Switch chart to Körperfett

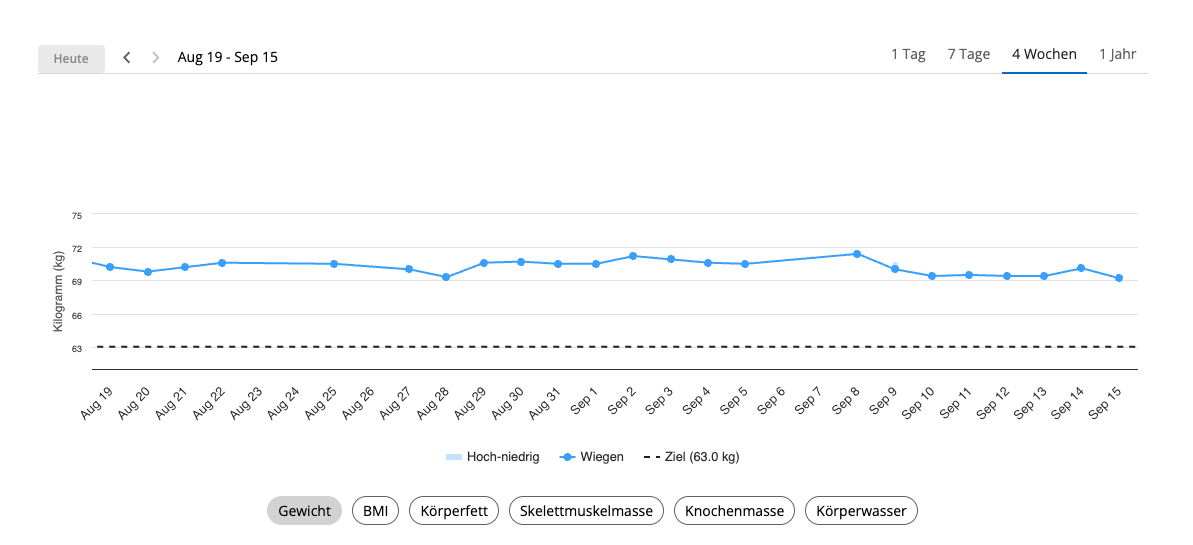pyautogui.click(x=454, y=511)
